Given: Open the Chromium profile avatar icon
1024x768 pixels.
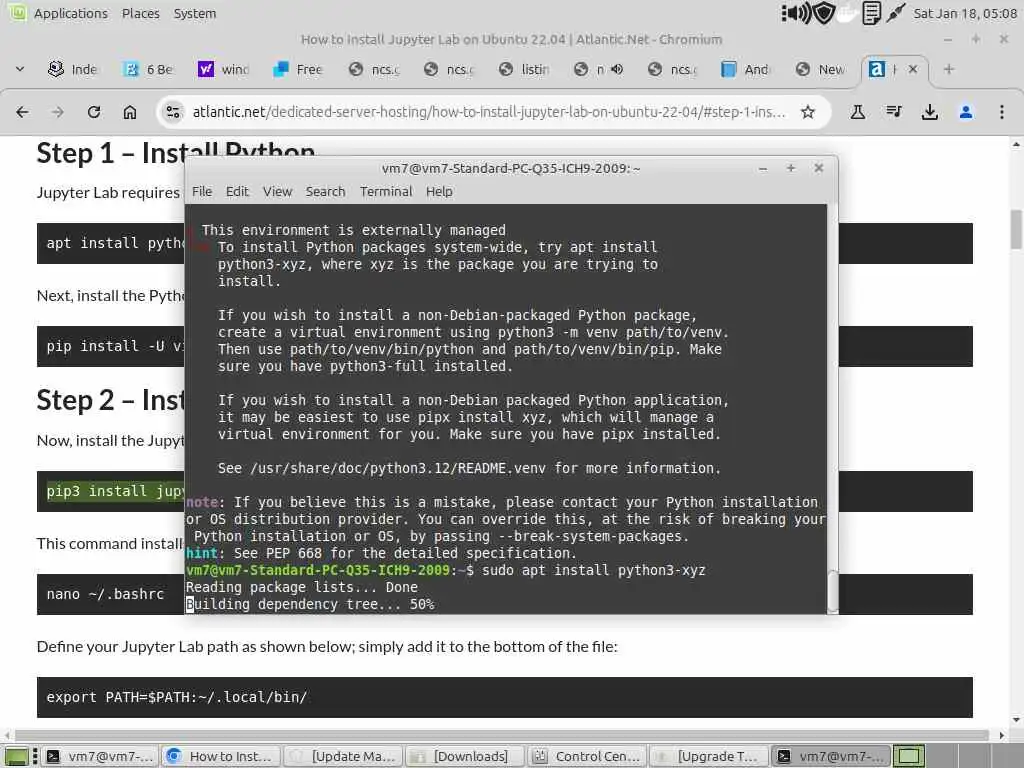Looking at the screenshot, I should click(x=966, y=112).
